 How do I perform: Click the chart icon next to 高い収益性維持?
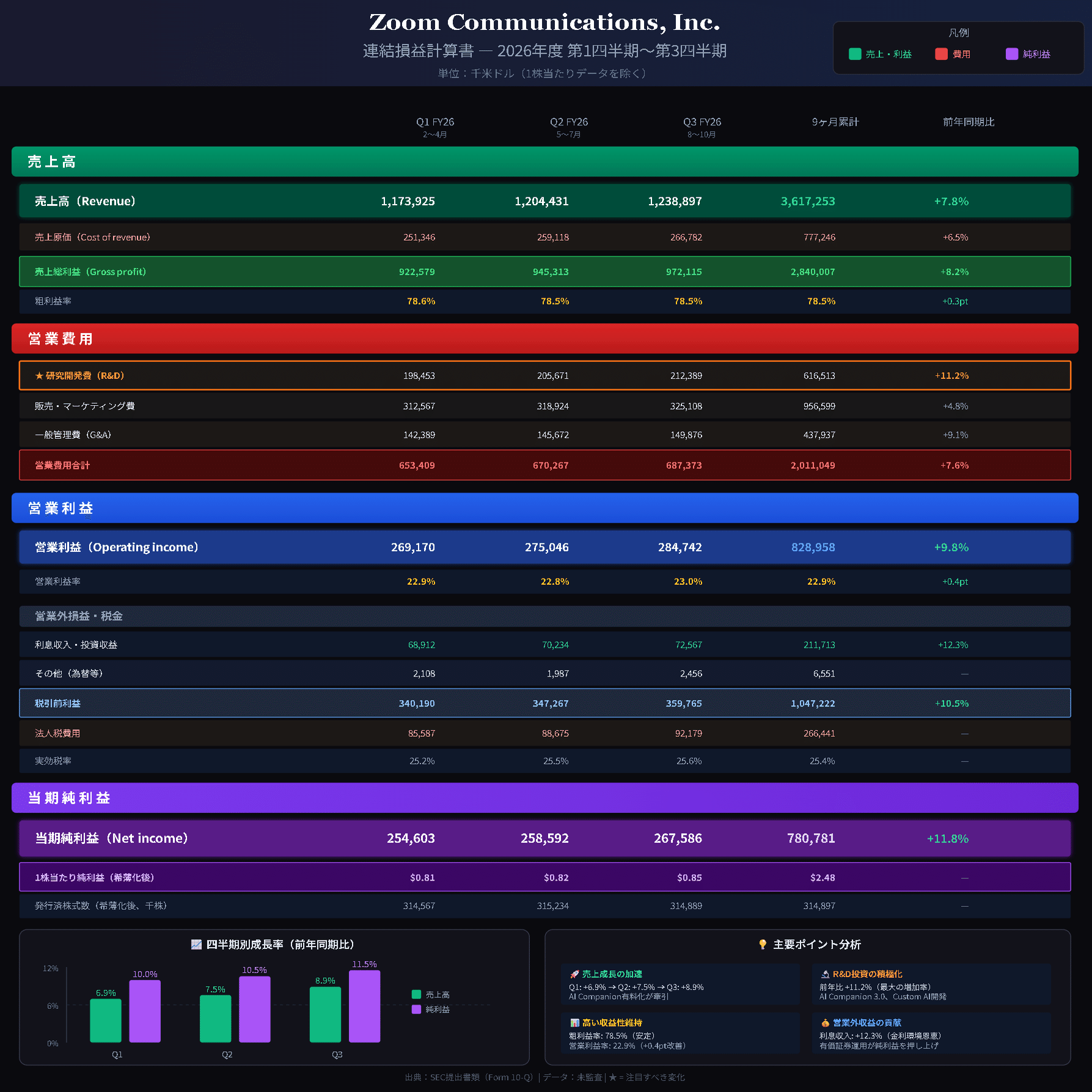coord(573,1022)
